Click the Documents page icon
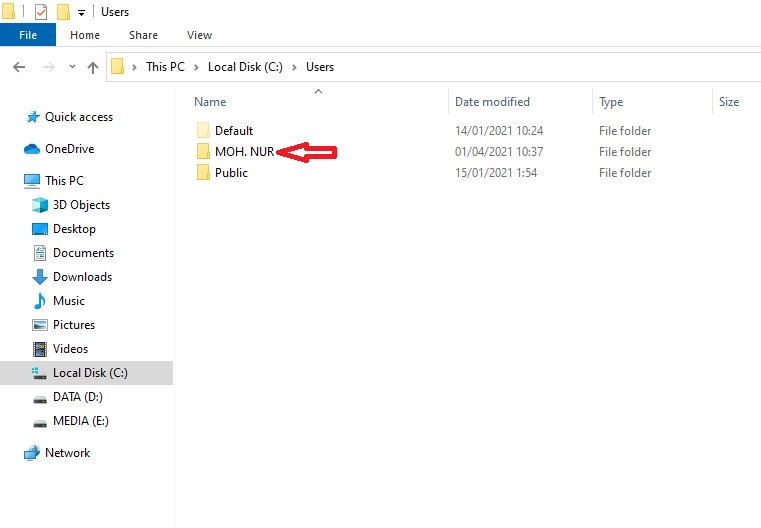The width and height of the screenshot is (761, 528). coord(40,253)
